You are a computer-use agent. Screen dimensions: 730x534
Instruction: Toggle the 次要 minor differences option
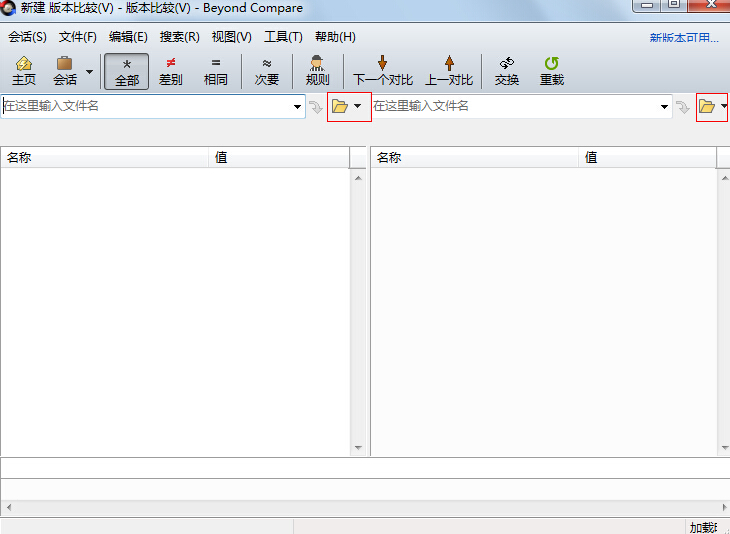(267, 71)
